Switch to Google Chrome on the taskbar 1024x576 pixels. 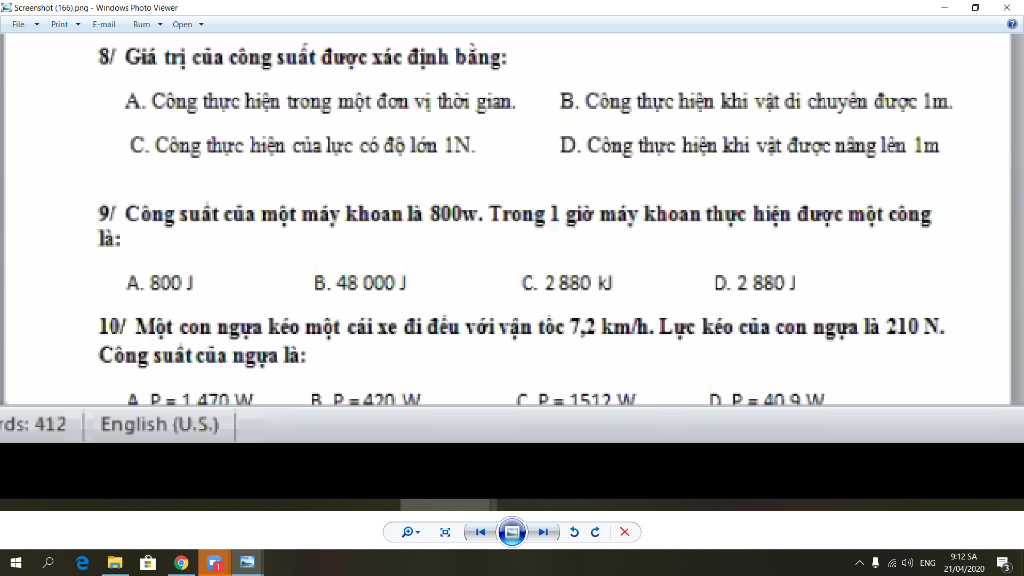coord(181,562)
